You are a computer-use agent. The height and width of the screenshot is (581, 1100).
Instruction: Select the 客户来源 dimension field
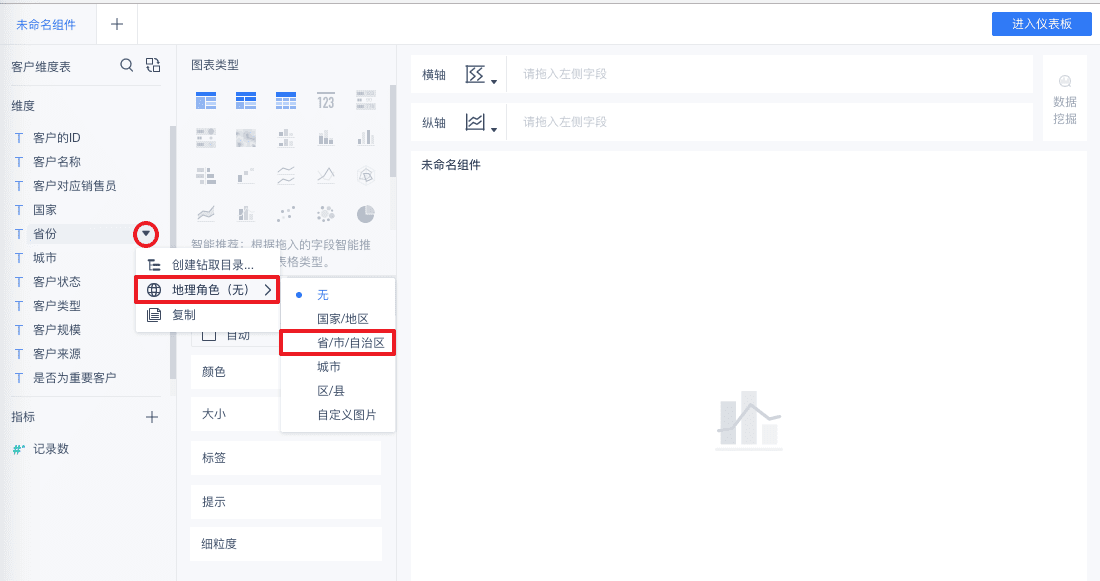[57, 354]
